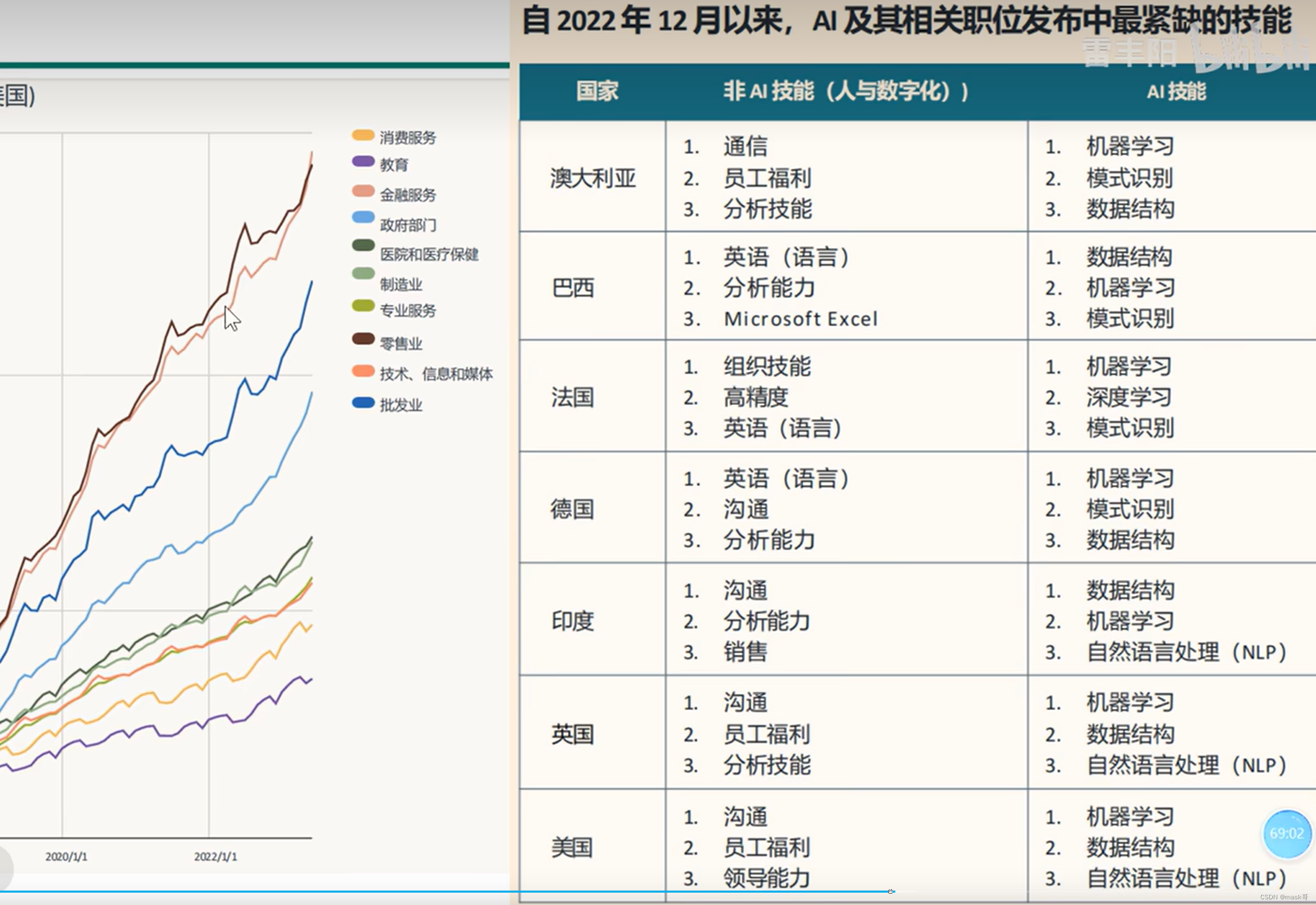Image resolution: width=1316 pixels, height=905 pixels.
Task: Toggle the 批发业 dark-blue legend marker
Action: click(x=363, y=403)
